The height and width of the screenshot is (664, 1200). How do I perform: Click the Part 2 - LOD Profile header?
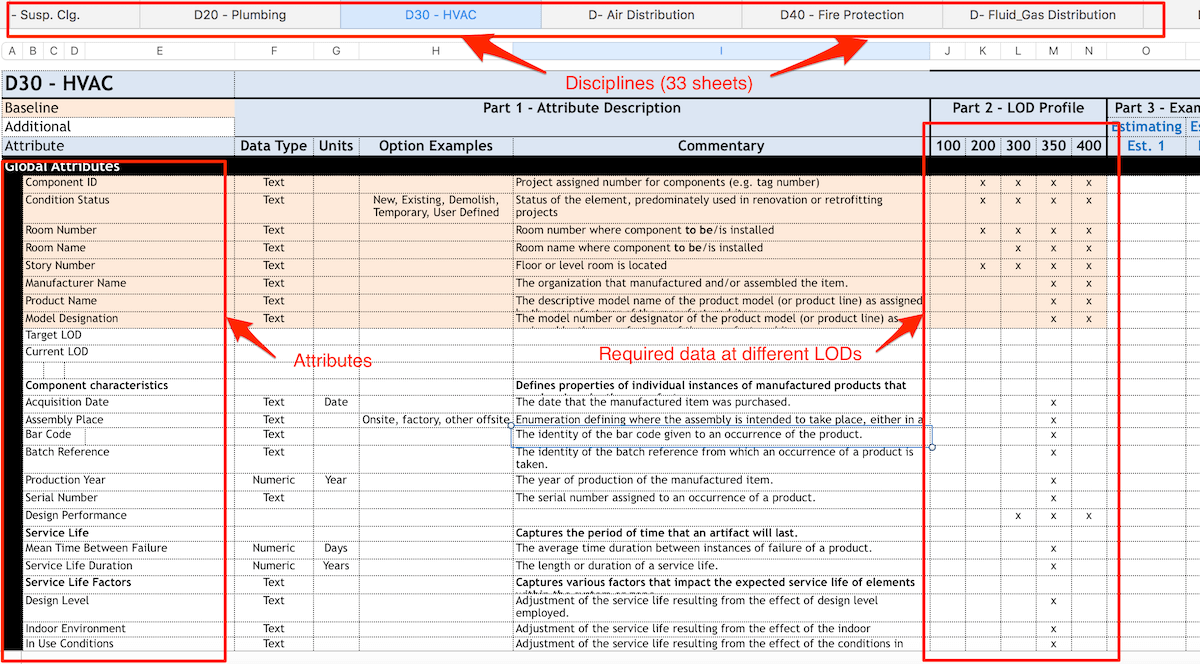(x=1018, y=108)
